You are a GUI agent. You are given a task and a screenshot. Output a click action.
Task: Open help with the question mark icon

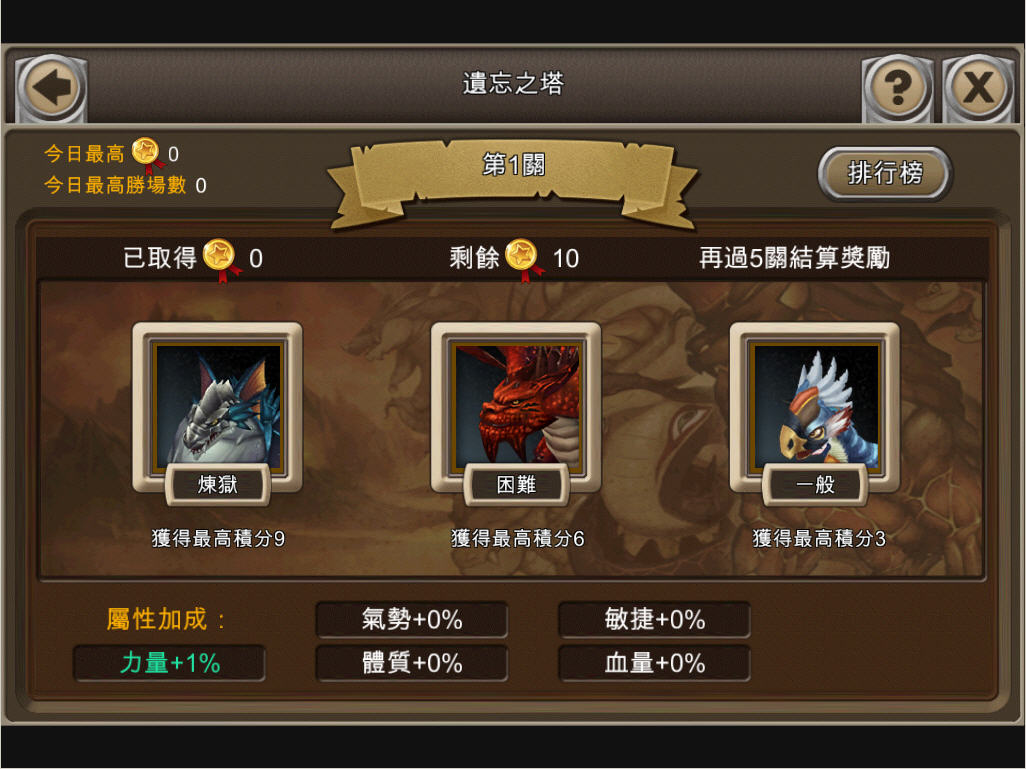pos(897,88)
